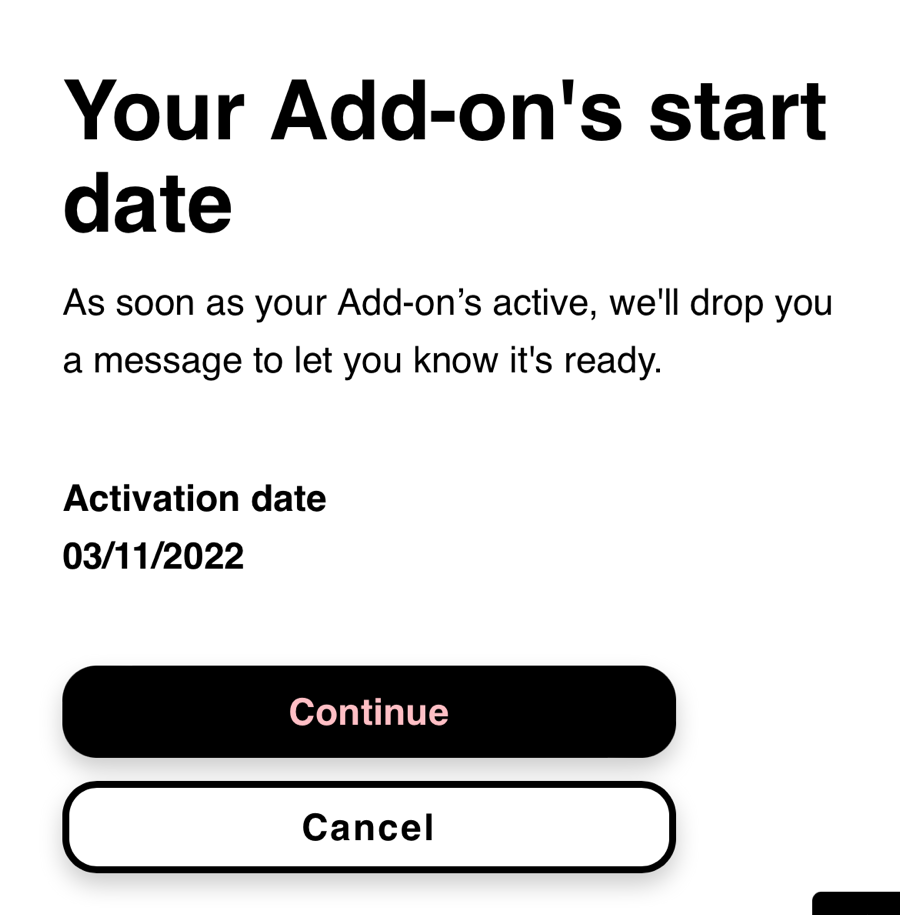Viewport: 900px width, 915px height.
Task: Click the 'As soon as your Add-on's active' text
Action: click(447, 302)
